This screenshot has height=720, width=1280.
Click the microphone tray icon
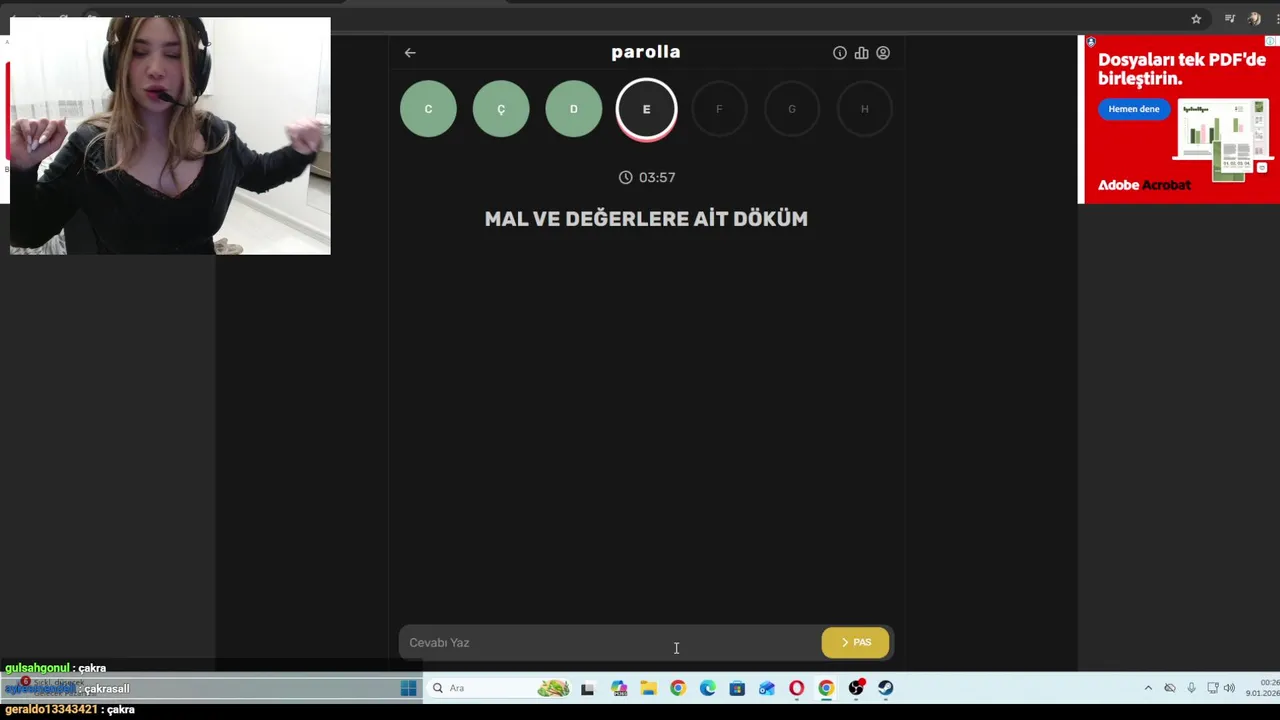1191,688
